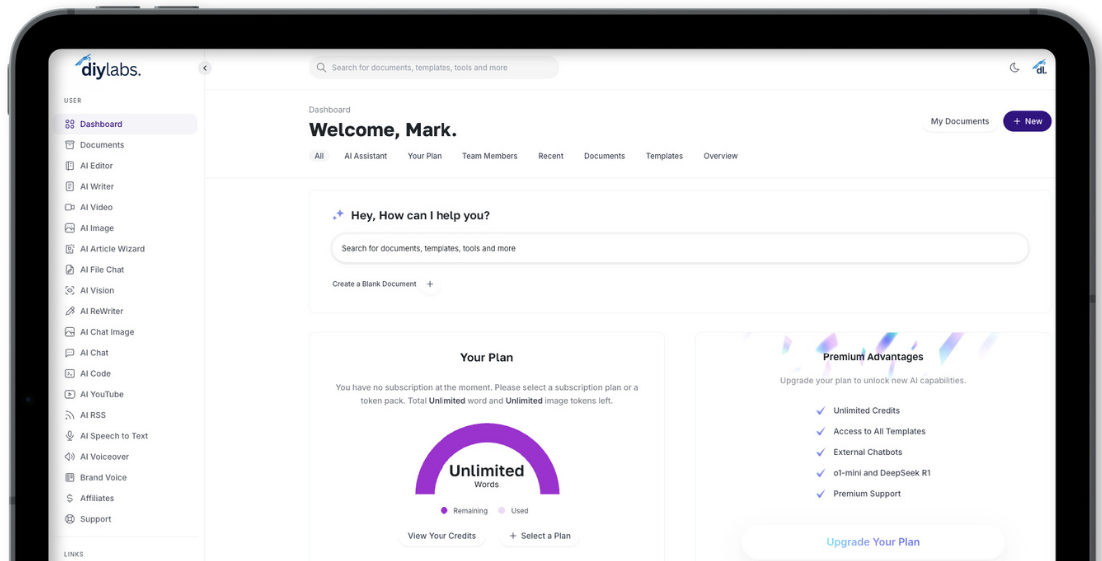The image size is (1102, 561).
Task: Click o1-mini and DeepSeek R1 text
Action: 882,473
